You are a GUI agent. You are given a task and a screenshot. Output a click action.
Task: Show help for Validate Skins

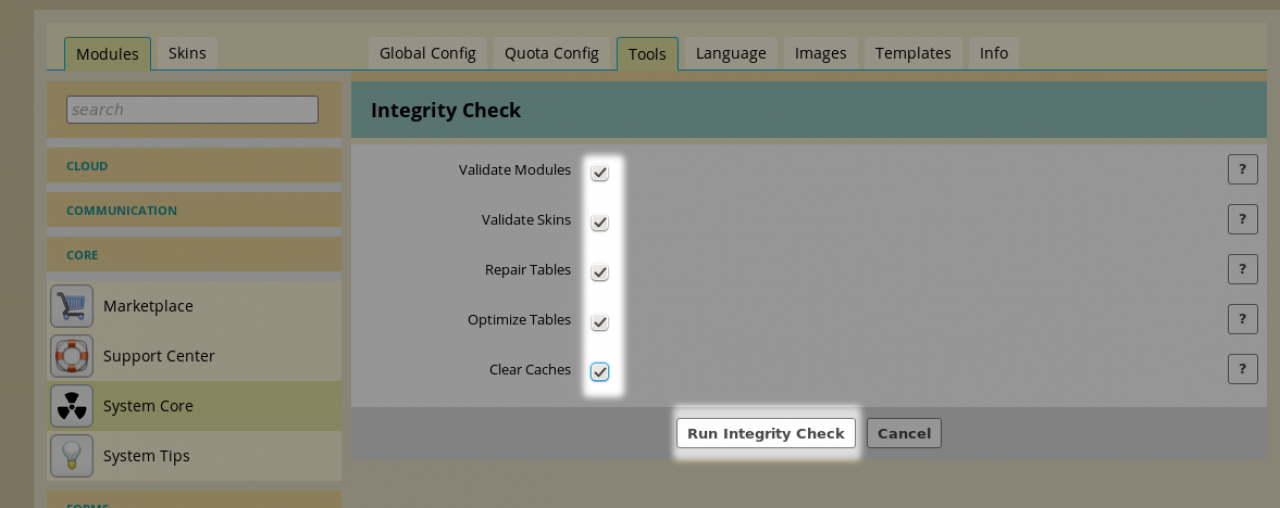click(x=1242, y=220)
